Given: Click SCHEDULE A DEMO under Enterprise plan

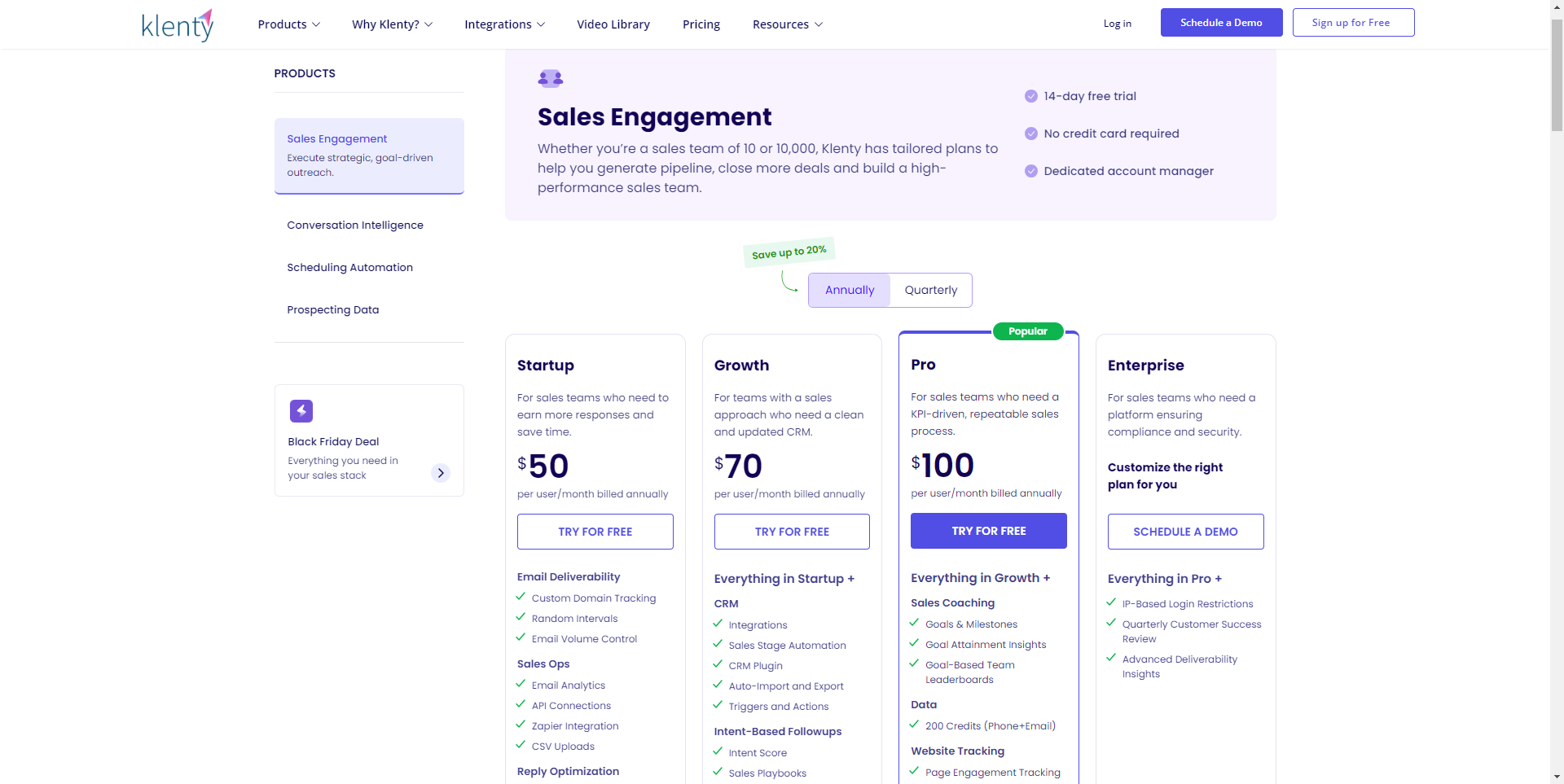Looking at the screenshot, I should 1186,532.
